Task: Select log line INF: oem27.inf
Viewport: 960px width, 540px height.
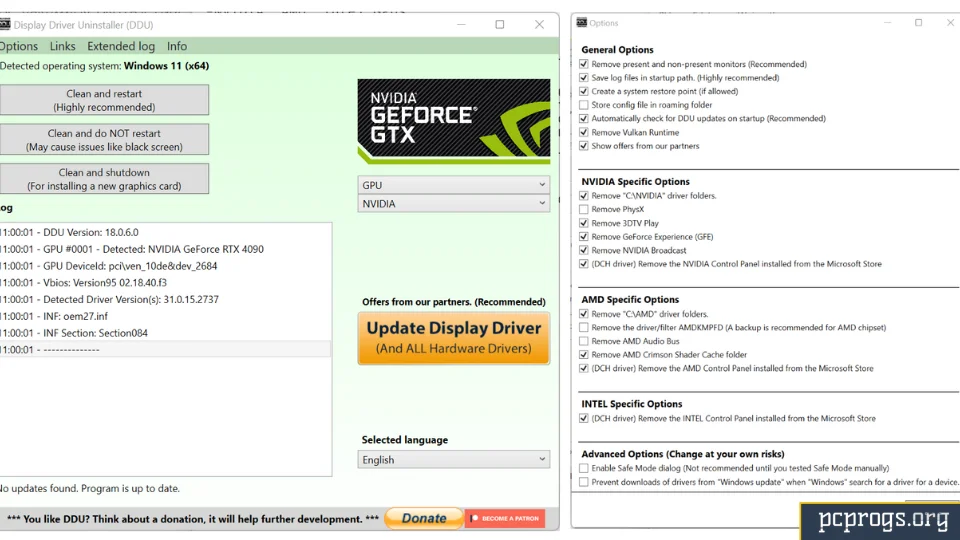Action: [165, 316]
